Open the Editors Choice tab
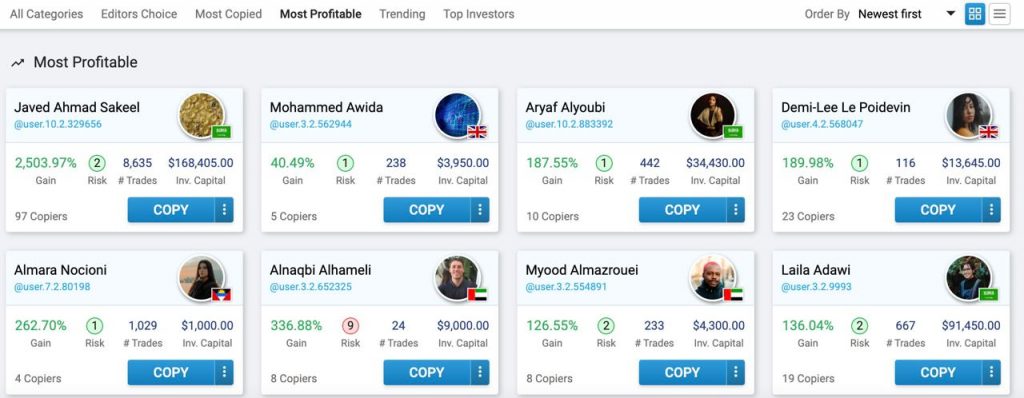Image resolution: width=1024 pixels, height=398 pixels. point(139,14)
